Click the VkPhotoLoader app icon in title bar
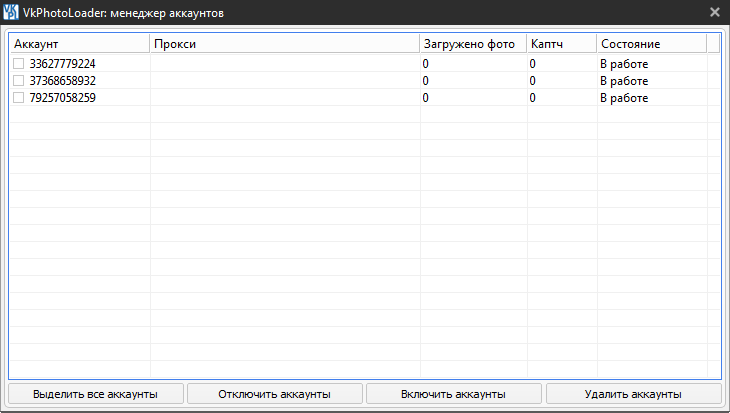Image resolution: width=730 pixels, height=413 pixels. point(12,12)
